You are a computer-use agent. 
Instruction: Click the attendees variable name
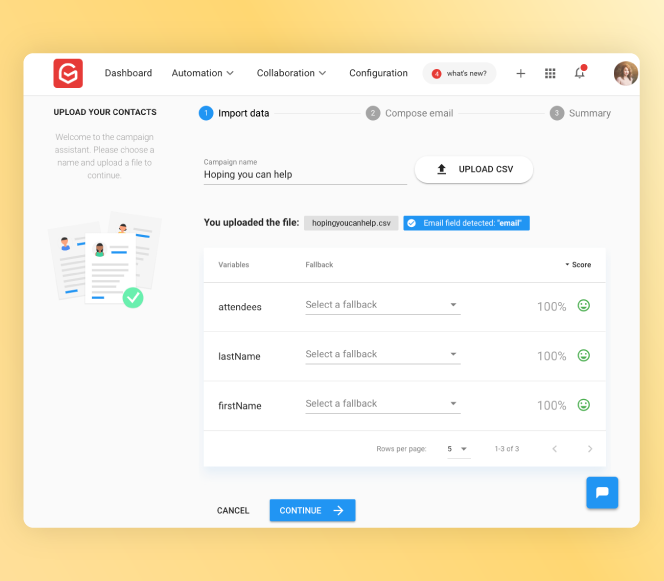point(240,307)
